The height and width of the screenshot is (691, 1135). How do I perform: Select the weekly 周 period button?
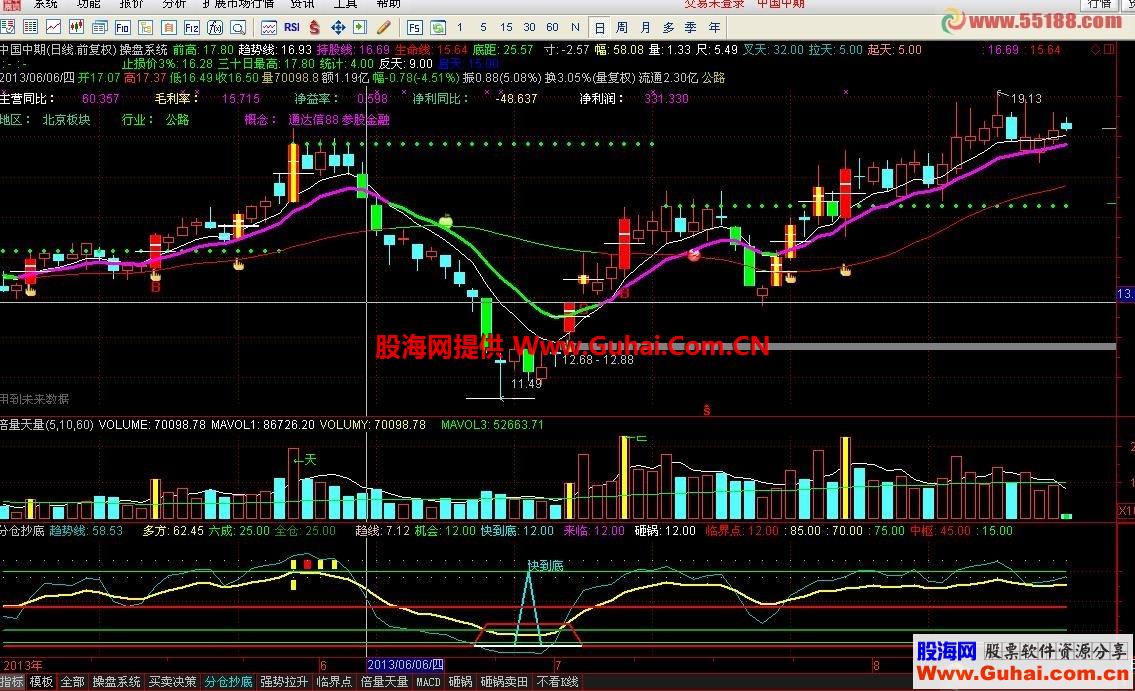[622, 27]
